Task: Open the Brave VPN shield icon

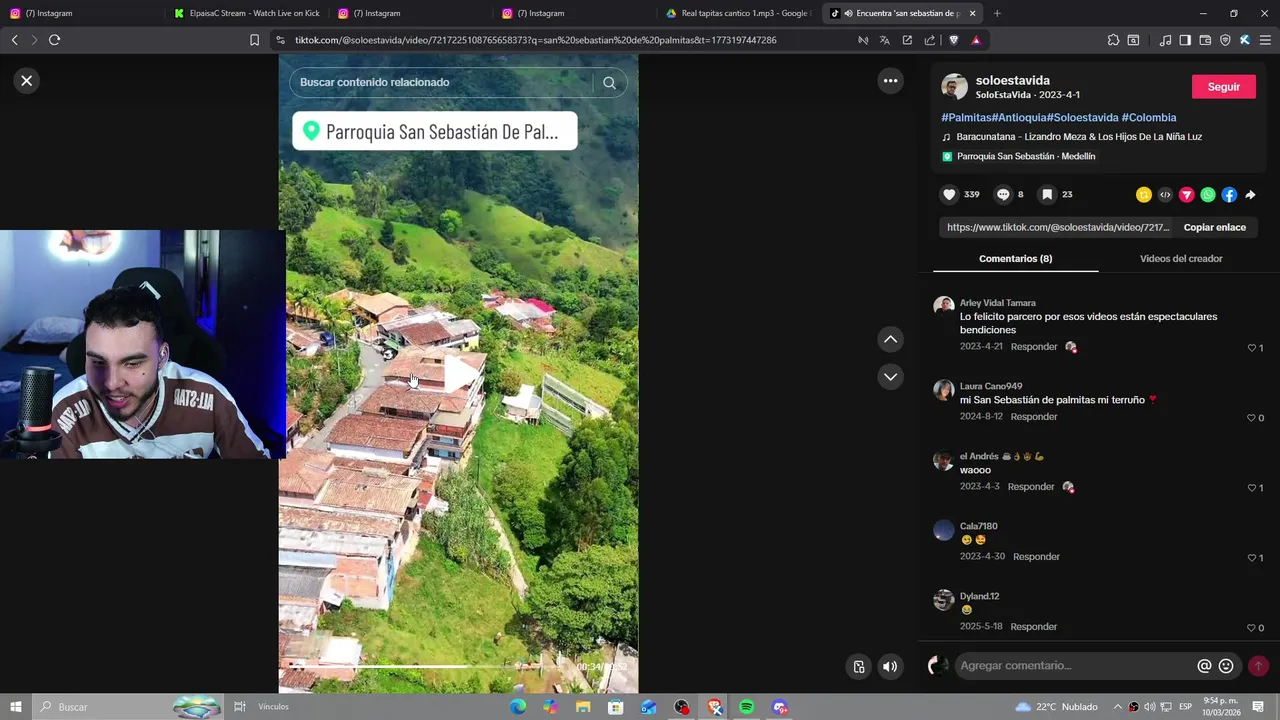Action: pyautogui.click(x=1225, y=40)
